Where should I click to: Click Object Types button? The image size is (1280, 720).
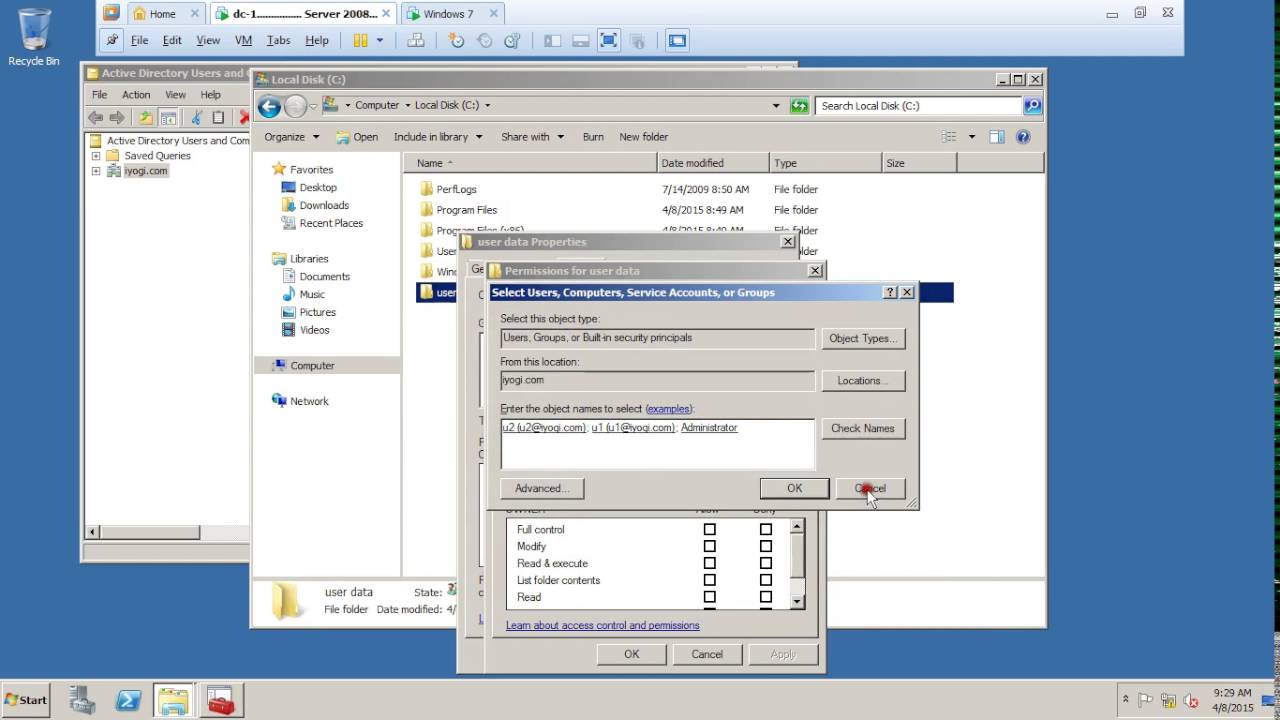tap(862, 338)
